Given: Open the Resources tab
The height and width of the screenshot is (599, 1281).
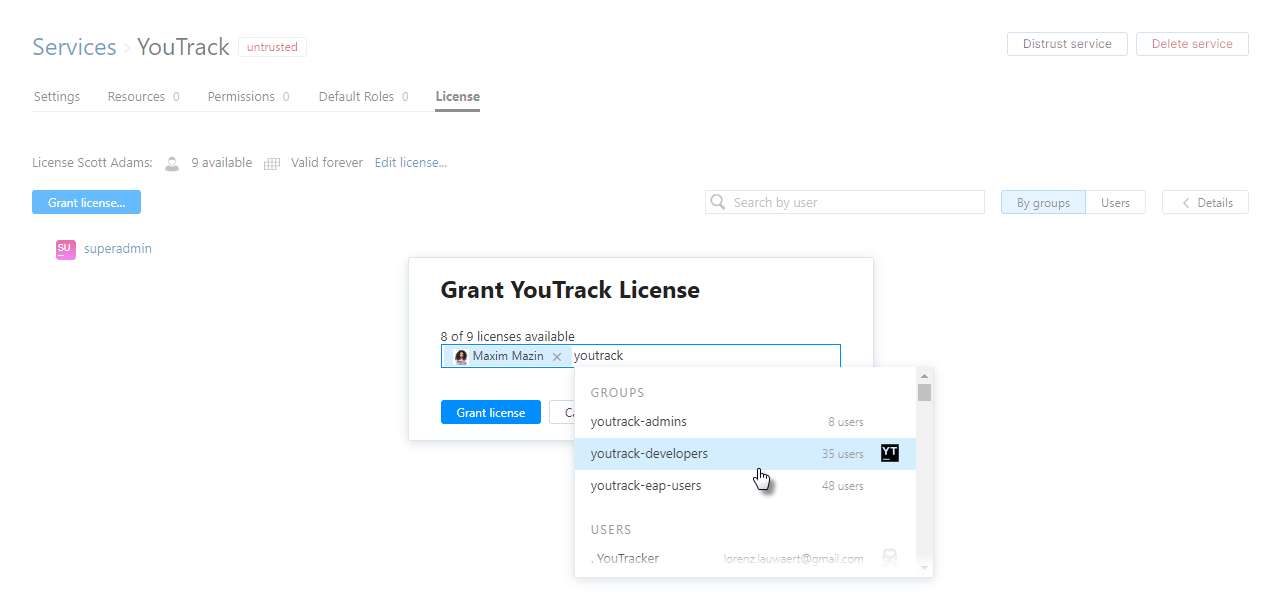Looking at the screenshot, I should click(x=143, y=97).
